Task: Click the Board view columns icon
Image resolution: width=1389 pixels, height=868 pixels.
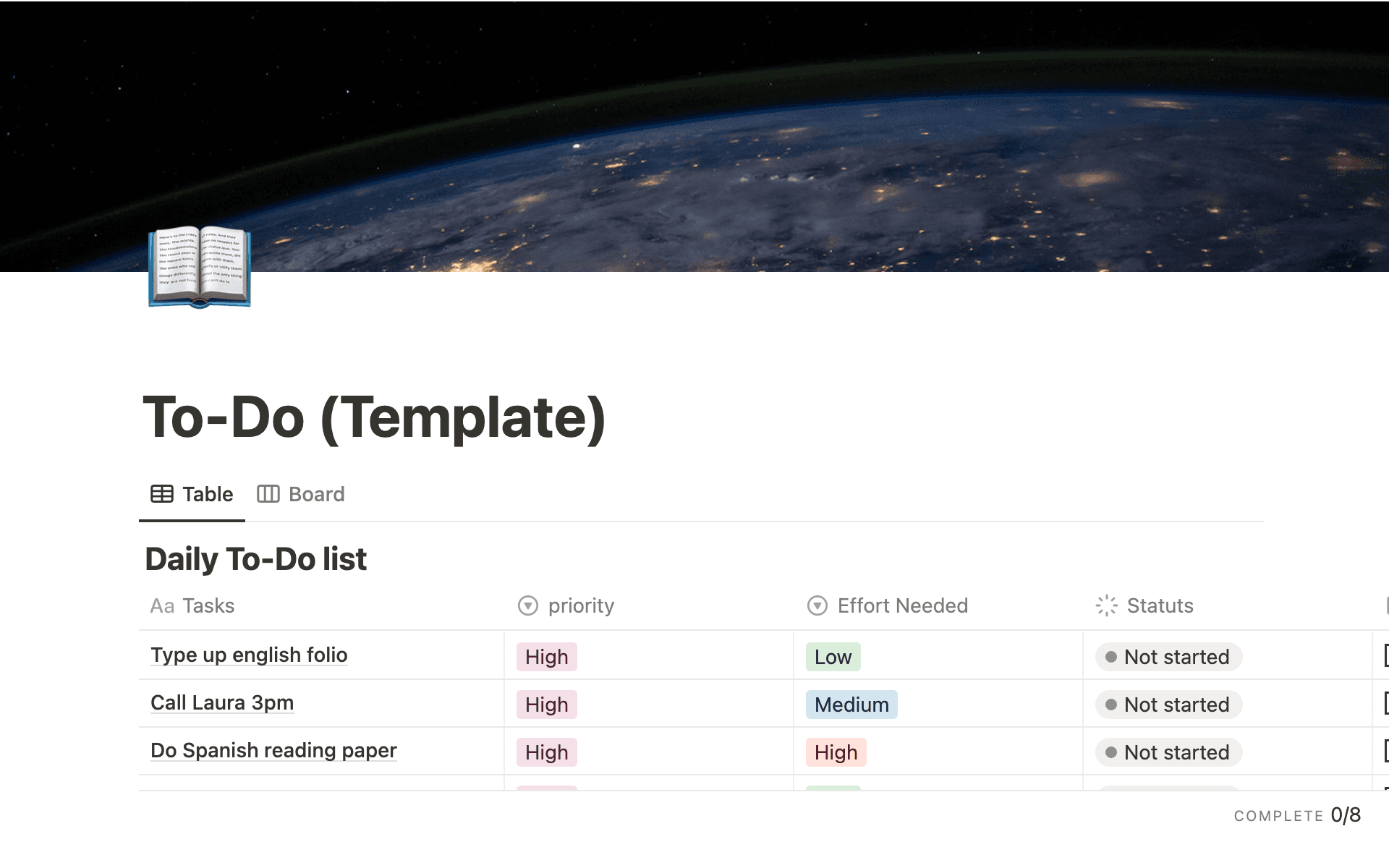Action: [x=268, y=494]
